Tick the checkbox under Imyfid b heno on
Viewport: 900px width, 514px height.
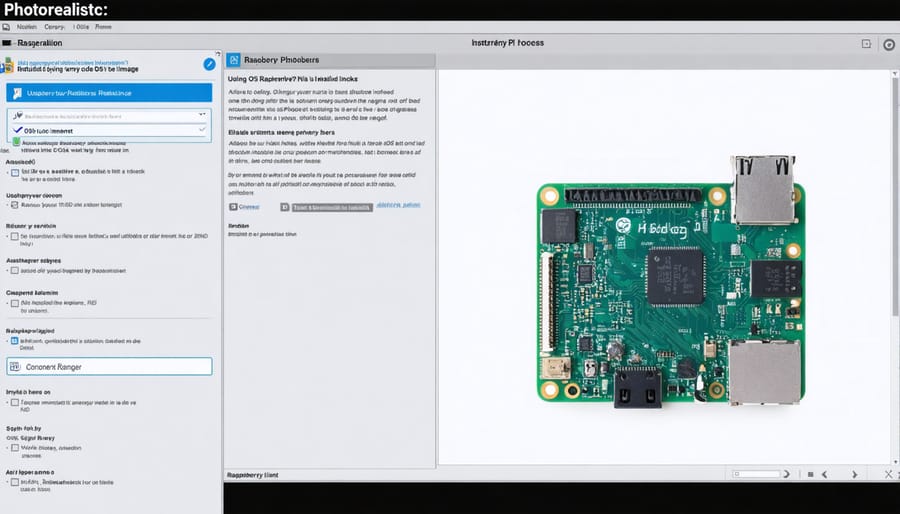point(15,403)
